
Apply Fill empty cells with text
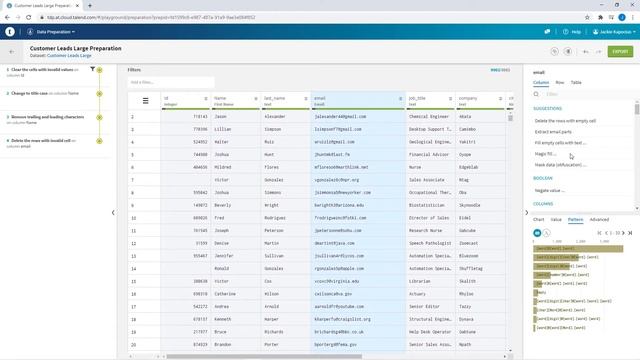pyautogui.click(x=560, y=143)
